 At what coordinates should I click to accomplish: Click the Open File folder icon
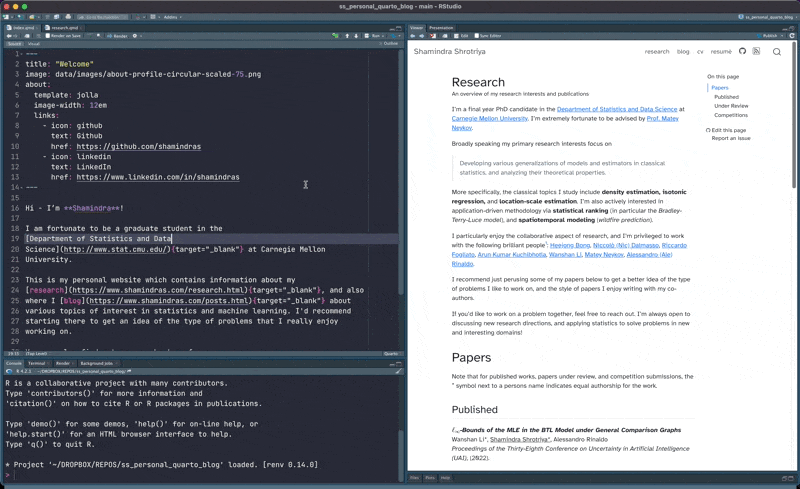(x=32, y=17)
